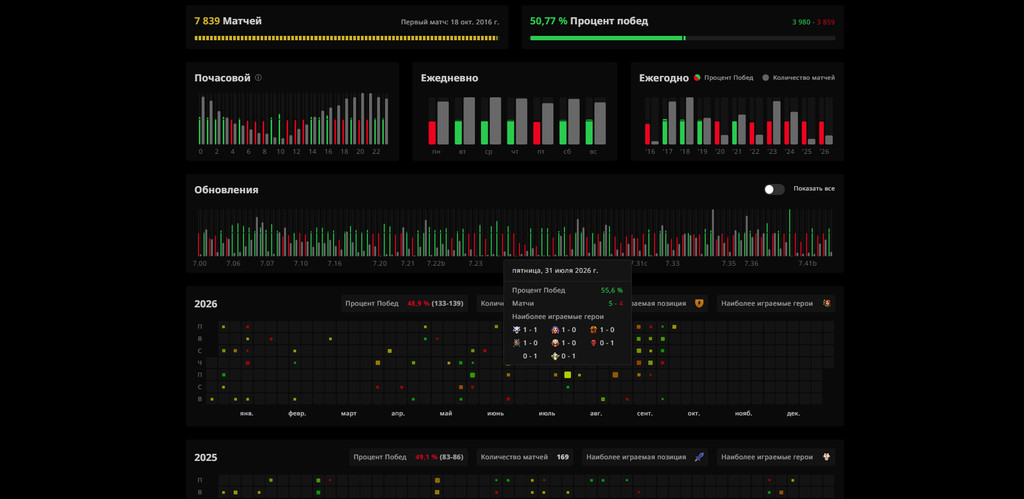This screenshot has width=1024, height=499.
Task: Select the most played position icon for 2026
Action: point(699,303)
